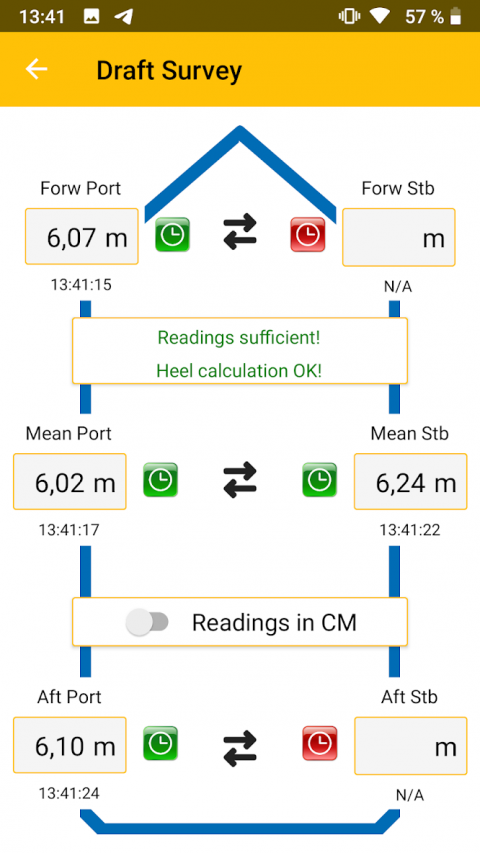Tap the Telegram notification icon in status bar

tap(124, 16)
